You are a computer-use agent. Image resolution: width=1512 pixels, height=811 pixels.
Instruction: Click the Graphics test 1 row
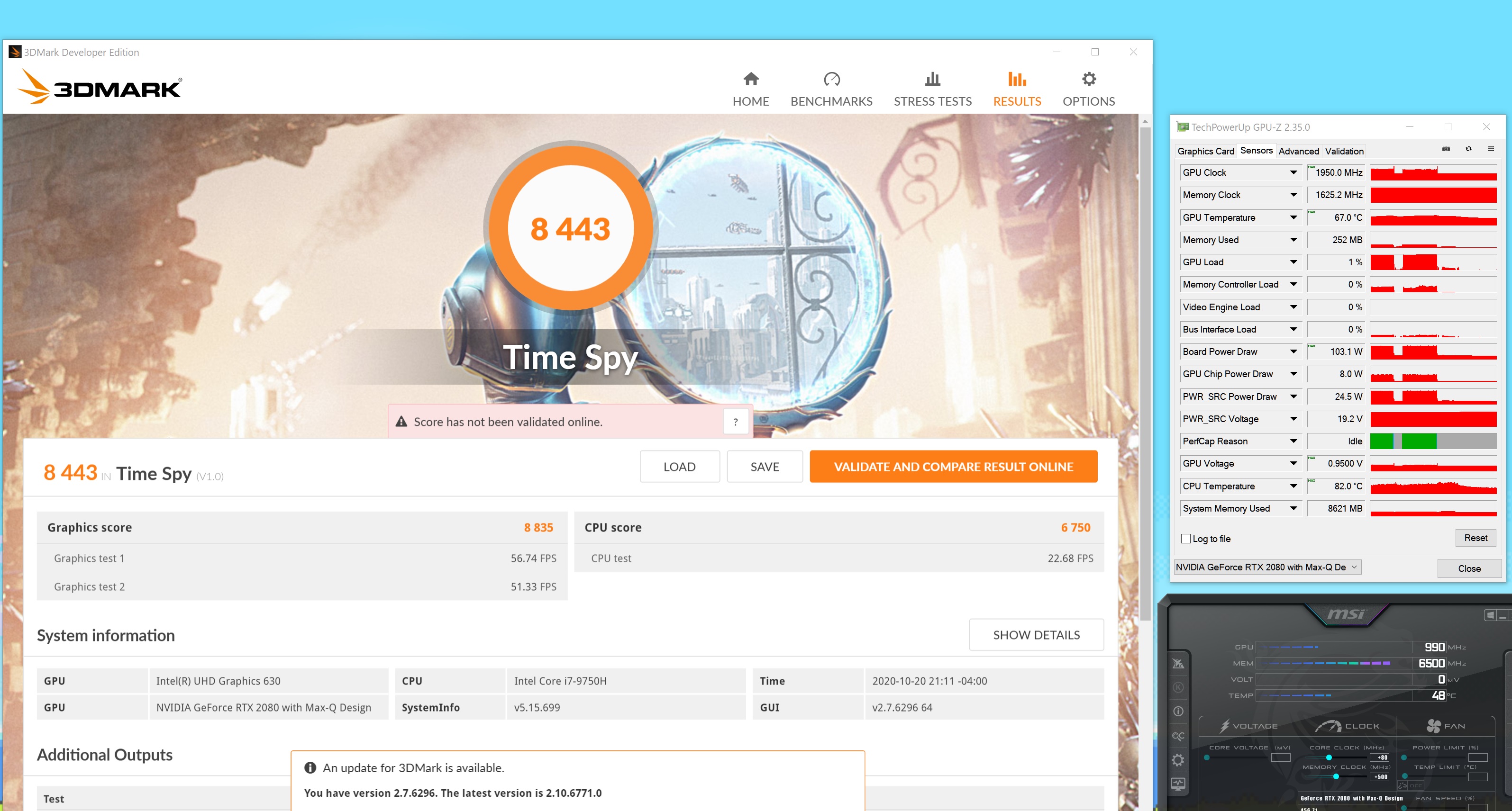point(302,558)
